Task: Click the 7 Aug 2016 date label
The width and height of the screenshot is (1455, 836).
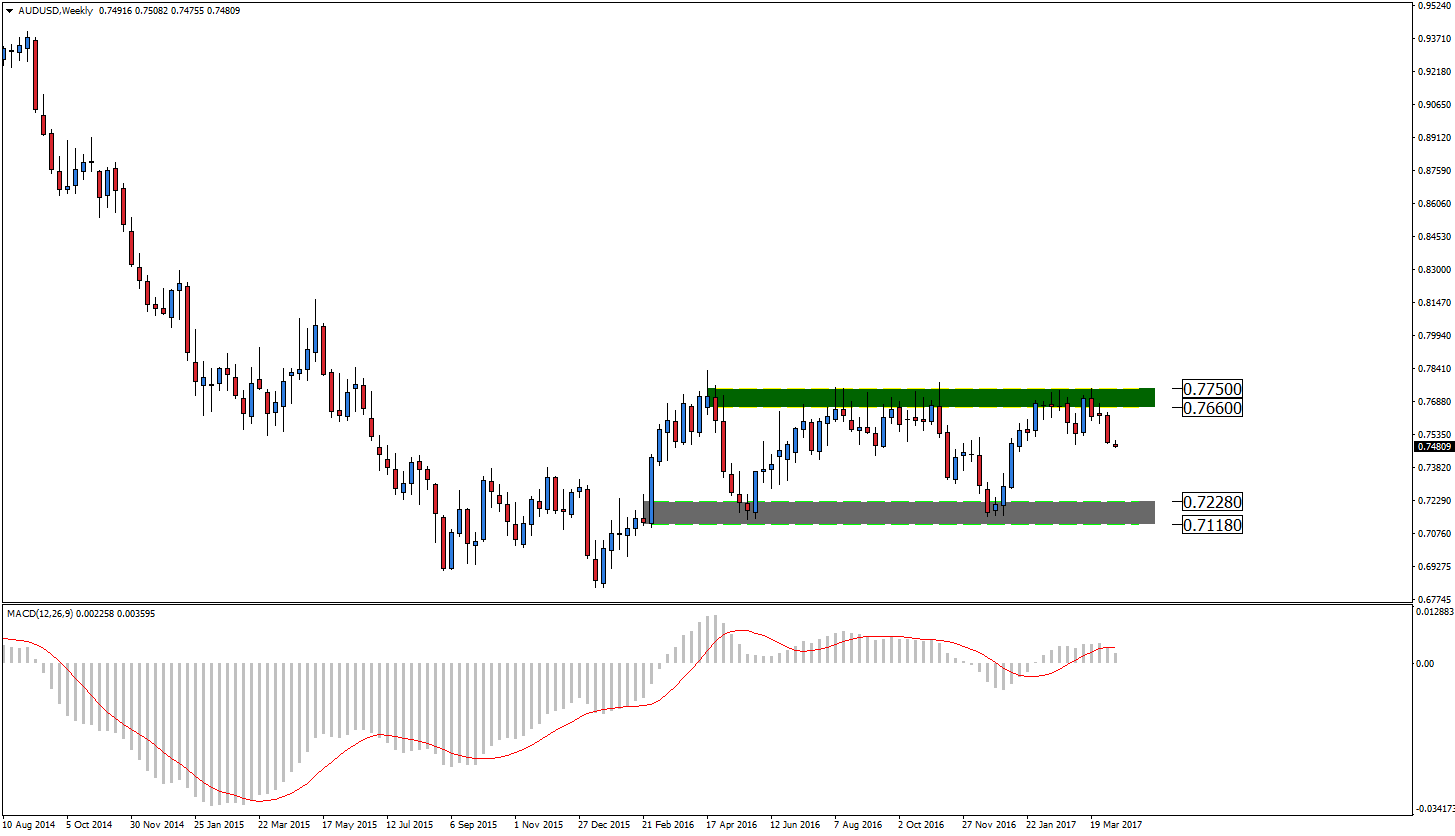Action: (x=858, y=826)
